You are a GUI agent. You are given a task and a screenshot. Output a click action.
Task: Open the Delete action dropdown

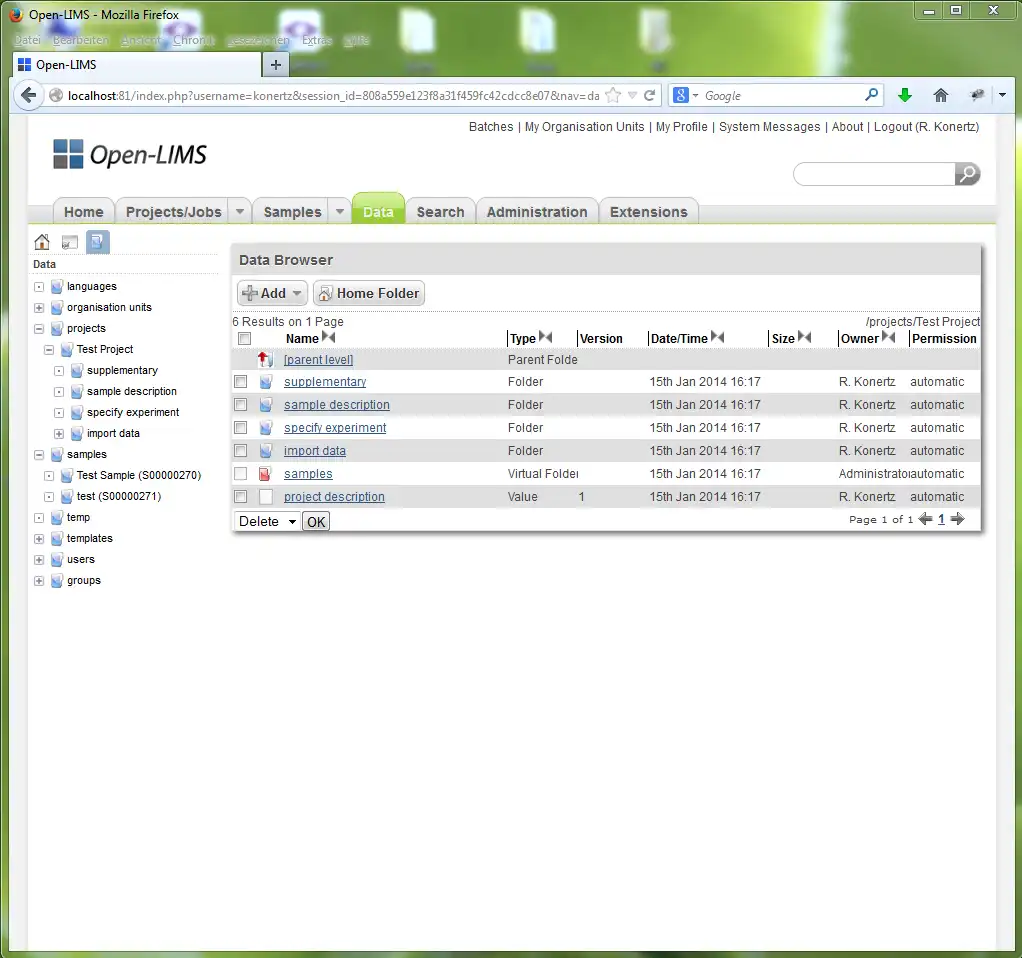267,521
